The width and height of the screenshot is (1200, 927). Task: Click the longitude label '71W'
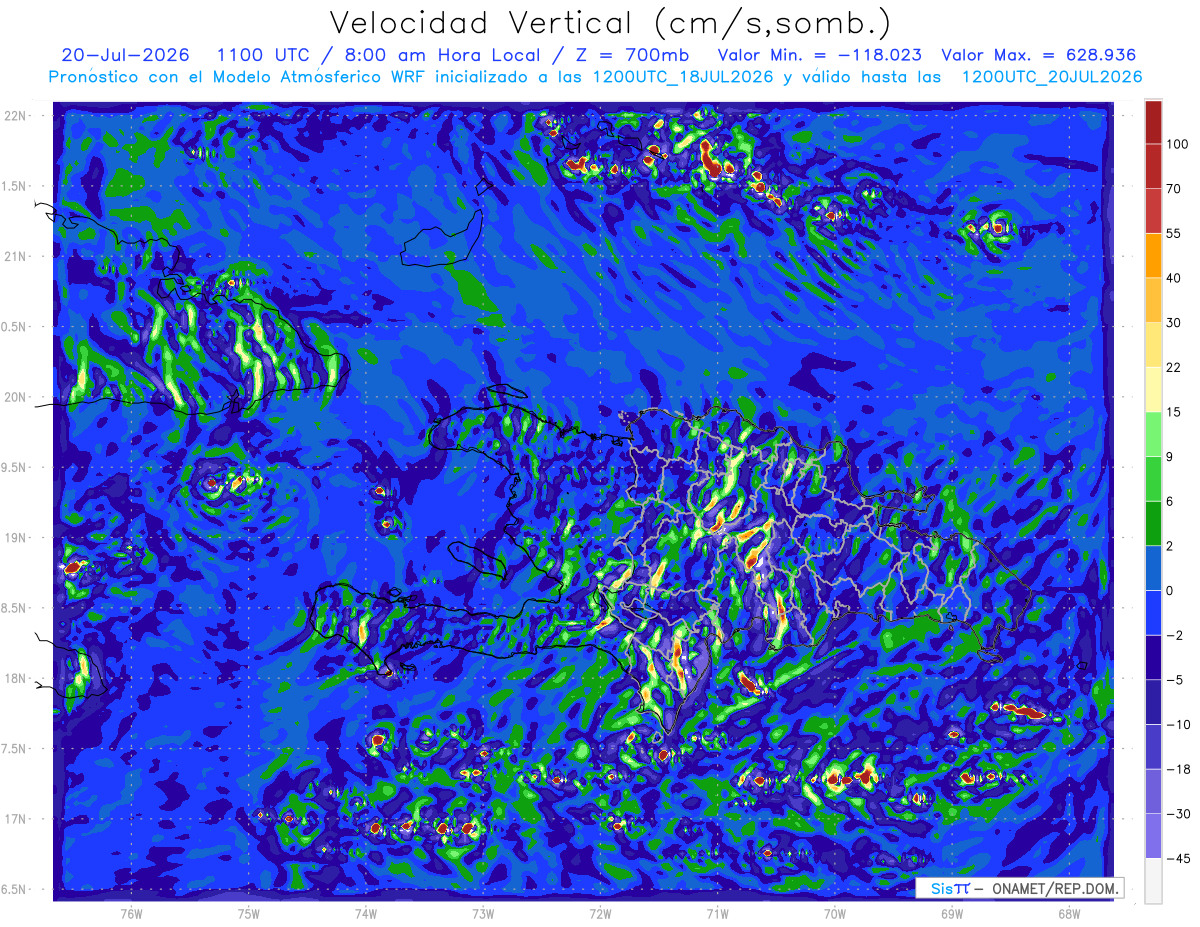point(717,912)
